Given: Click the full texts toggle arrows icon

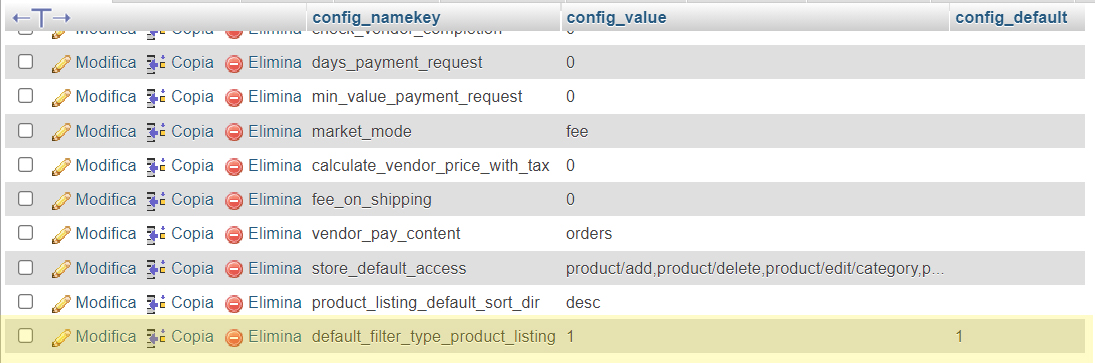Looking at the screenshot, I should coord(42,17).
